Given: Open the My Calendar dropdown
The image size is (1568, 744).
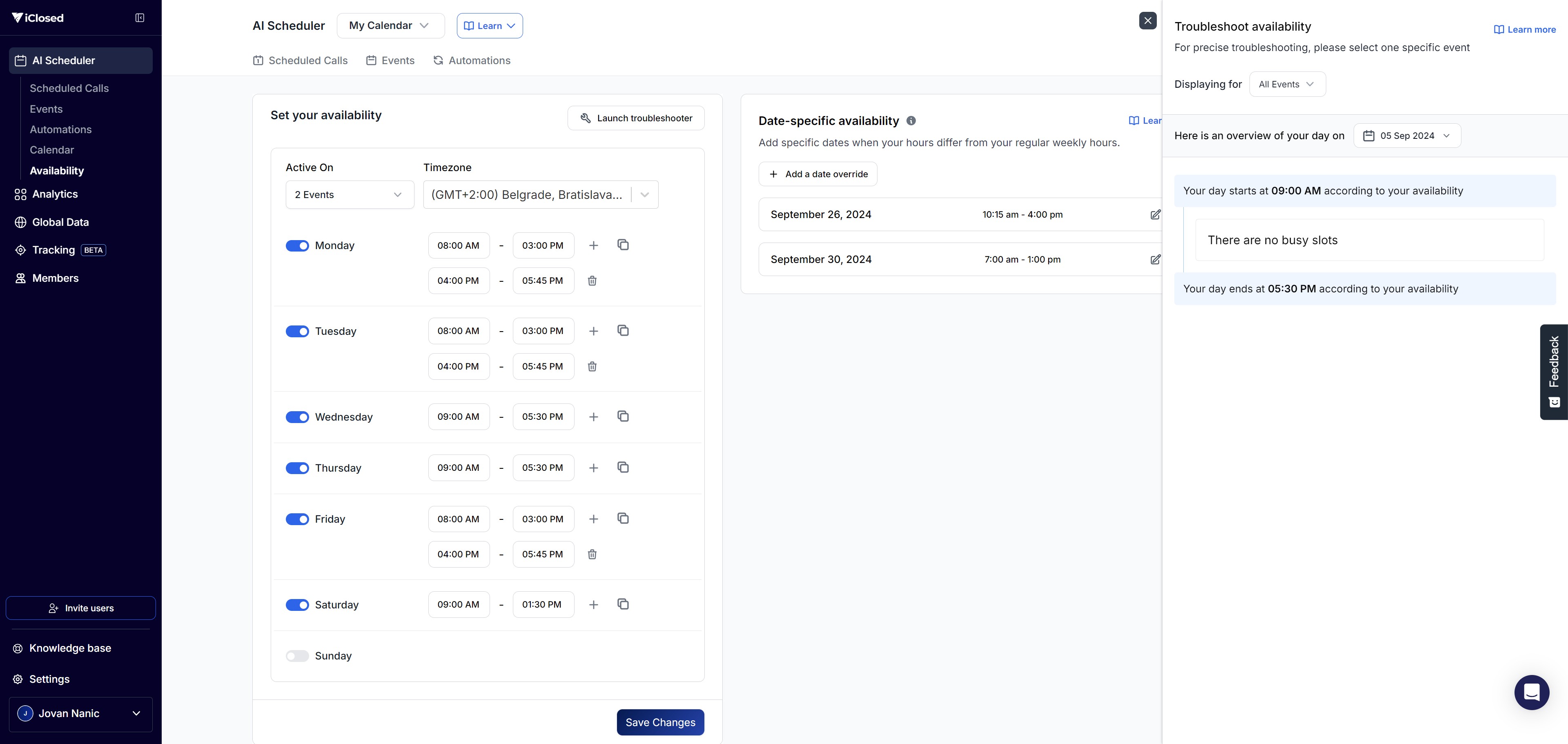Looking at the screenshot, I should pos(390,26).
